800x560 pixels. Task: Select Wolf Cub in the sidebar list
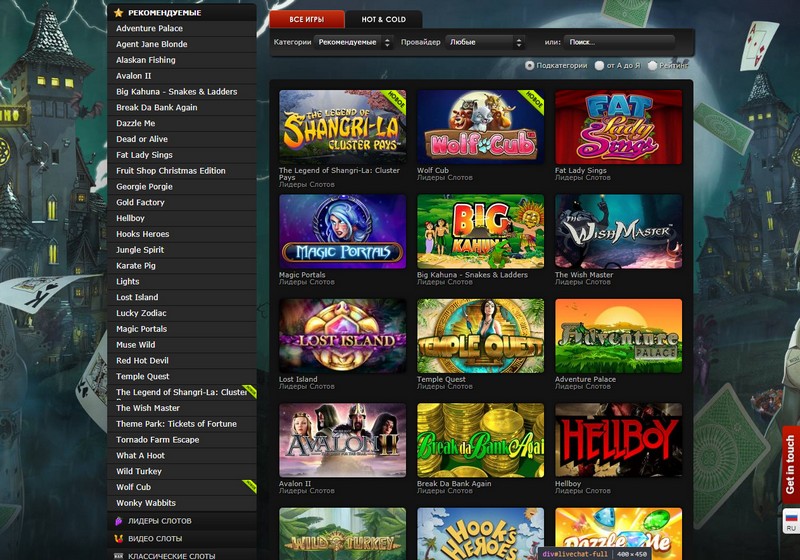click(x=182, y=487)
